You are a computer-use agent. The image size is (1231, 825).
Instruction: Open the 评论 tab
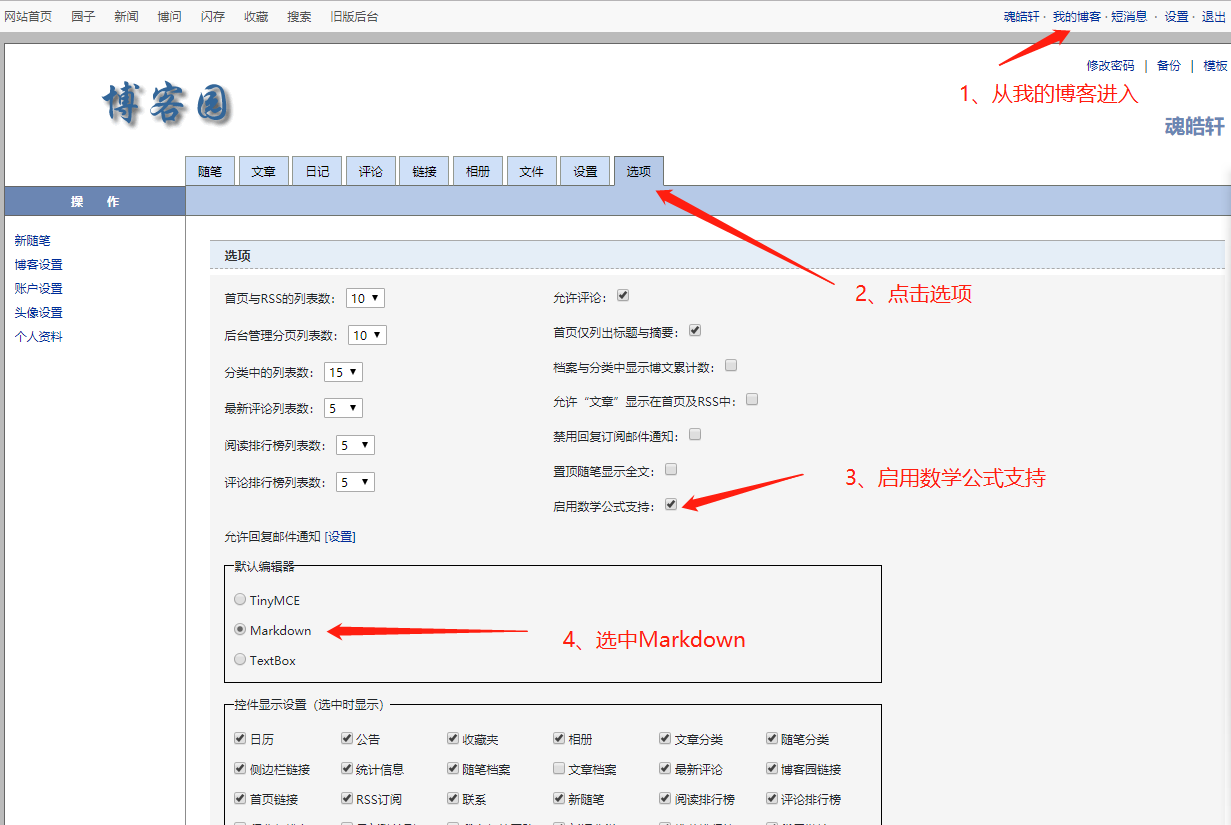(370, 170)
